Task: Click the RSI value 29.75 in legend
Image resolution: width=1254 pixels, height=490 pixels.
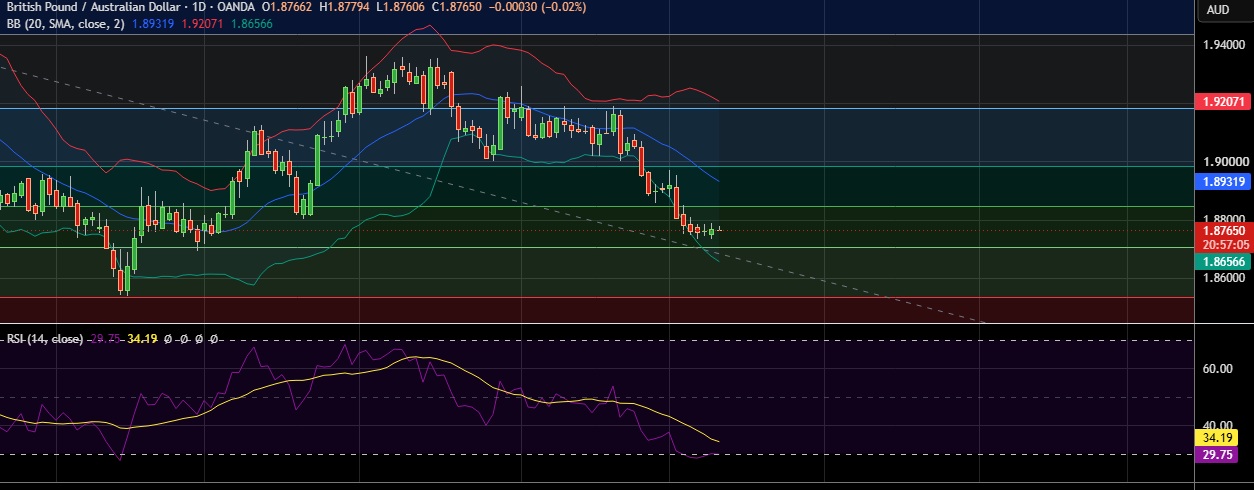Action: (104, 339)
